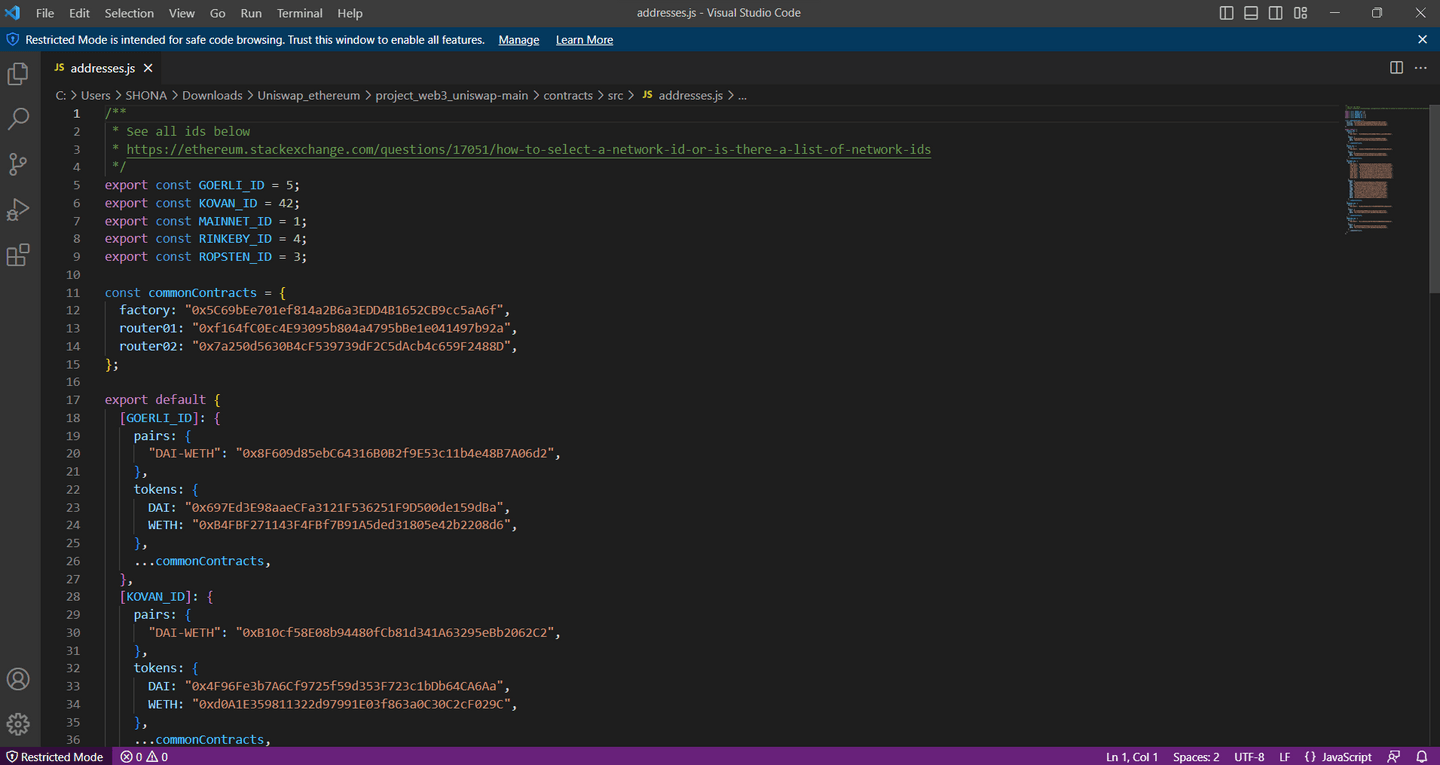Open the Terminal menu
This screenshot has width=1440, height=765.
coord(300,13)
